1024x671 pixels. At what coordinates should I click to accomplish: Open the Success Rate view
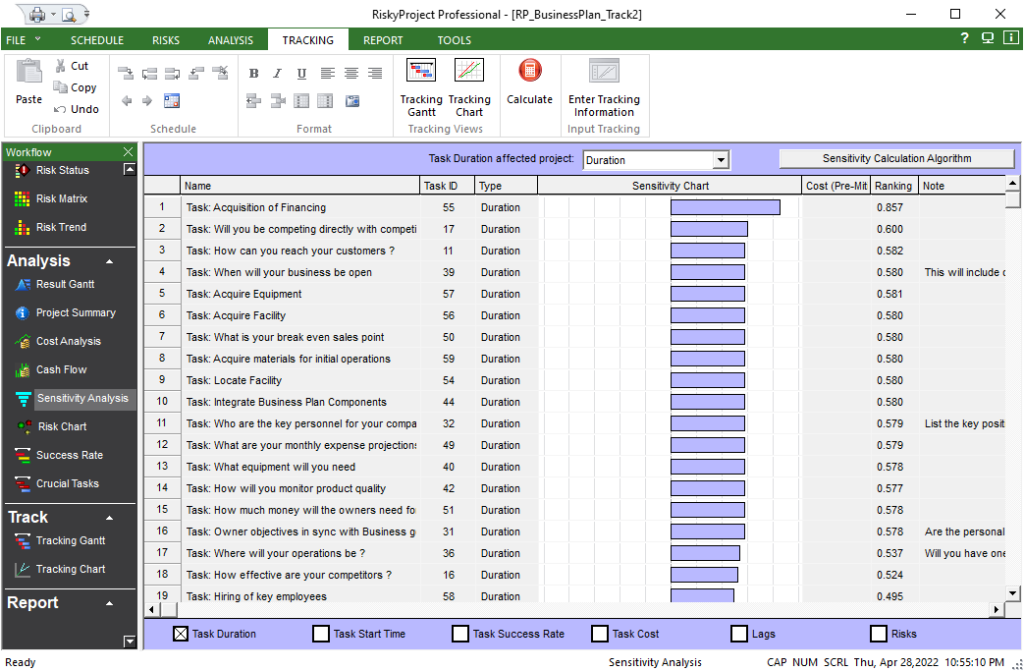click(55, 455)
